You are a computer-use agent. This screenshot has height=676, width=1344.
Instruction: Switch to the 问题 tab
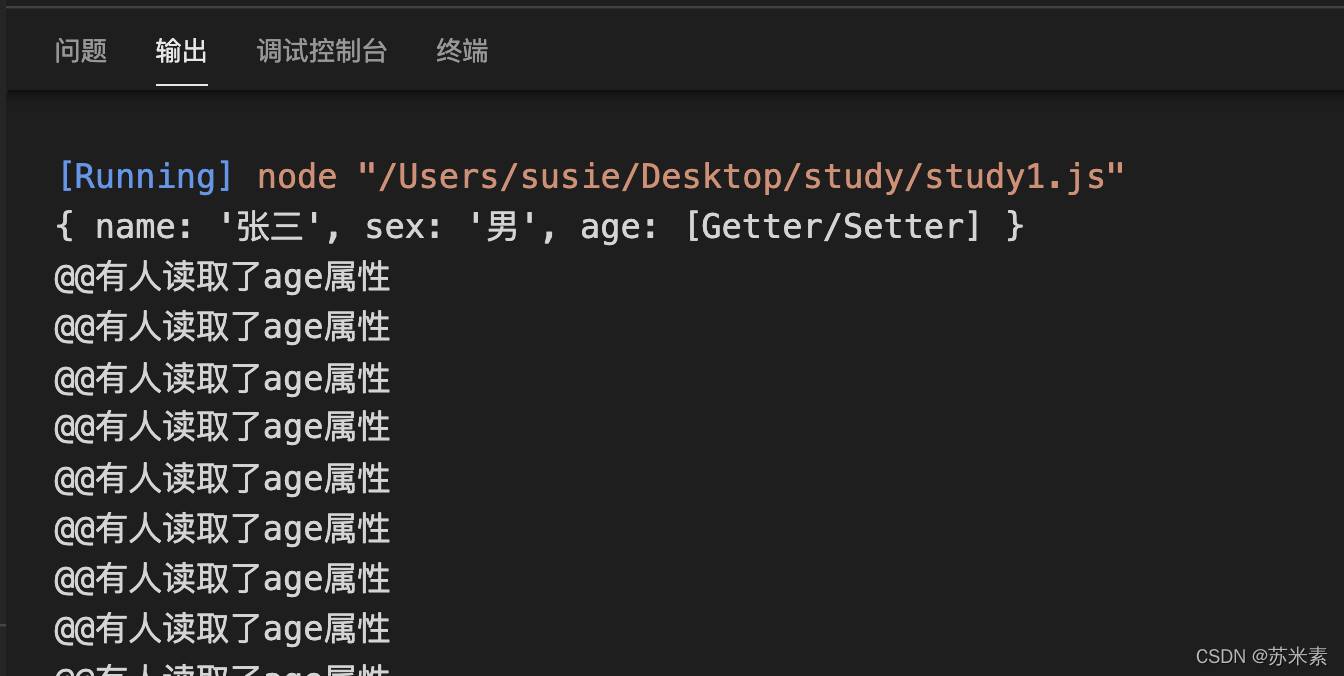pyautogui.click(x=81, y=51)
